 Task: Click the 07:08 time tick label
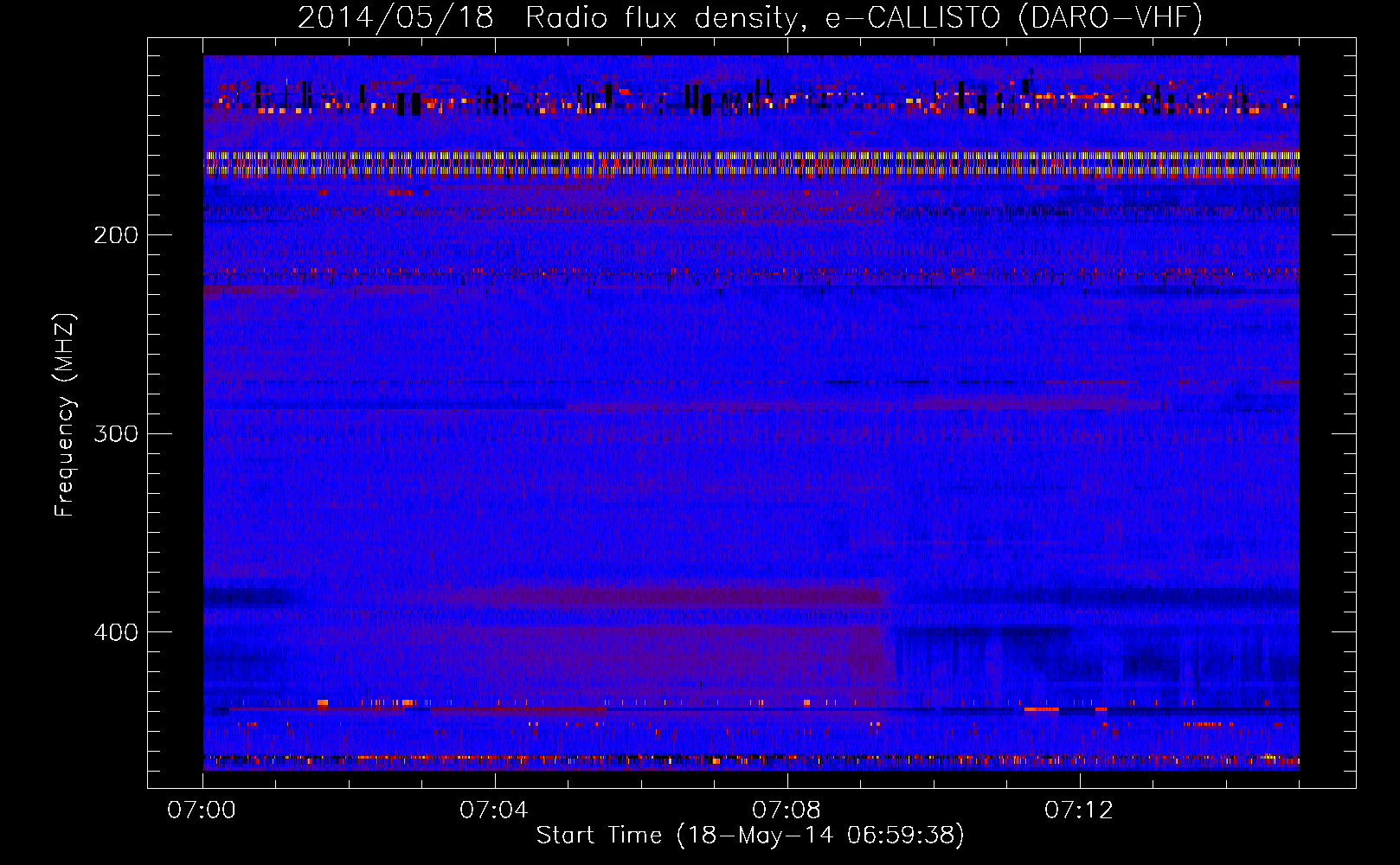click(787, 811)
